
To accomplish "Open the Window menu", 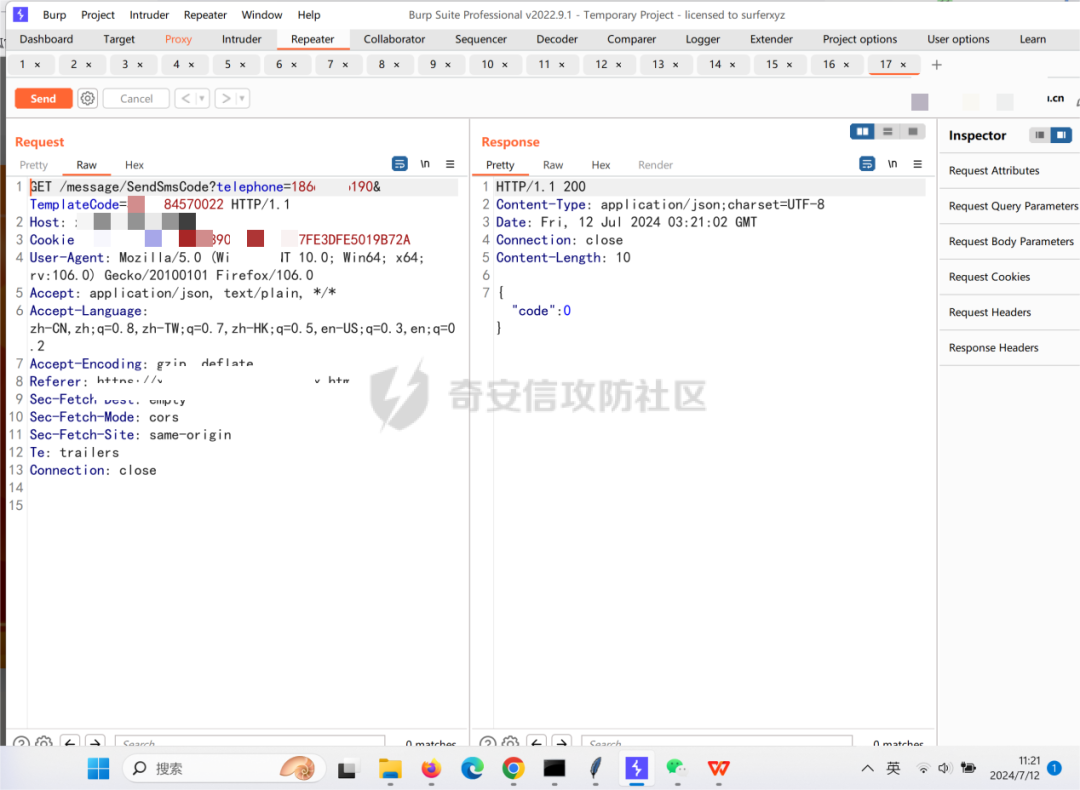I will coord(262,14).
